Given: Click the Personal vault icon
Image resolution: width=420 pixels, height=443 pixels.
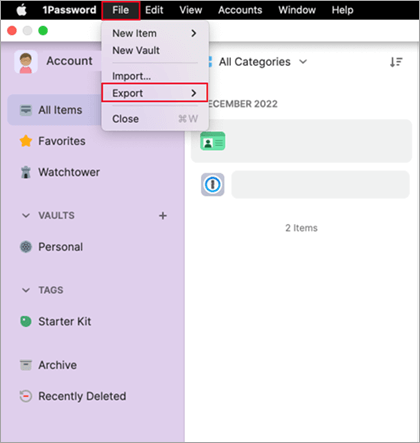Looking at the screenshot, I should [26, 247].
